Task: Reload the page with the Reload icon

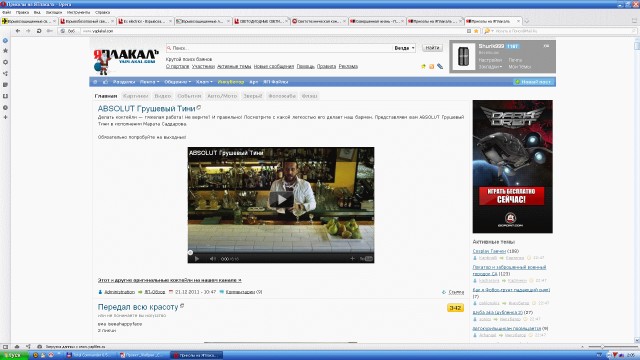Action: 39,31
